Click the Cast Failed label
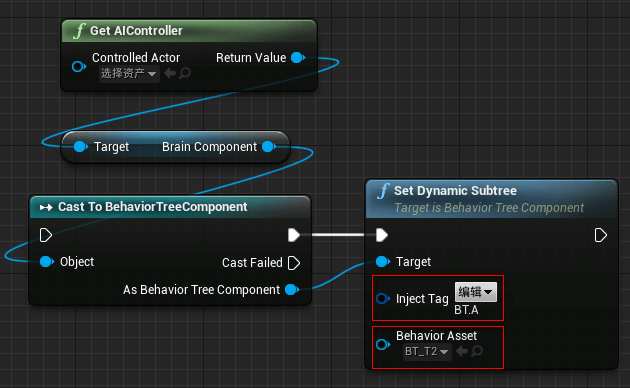This screenshot has width=630, height=388. click(252, 263)
